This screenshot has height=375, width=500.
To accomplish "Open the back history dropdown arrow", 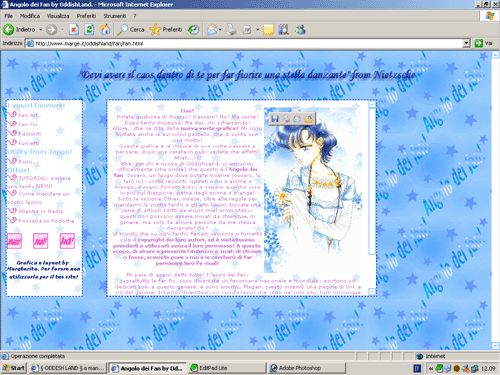I will click(40, 30).
